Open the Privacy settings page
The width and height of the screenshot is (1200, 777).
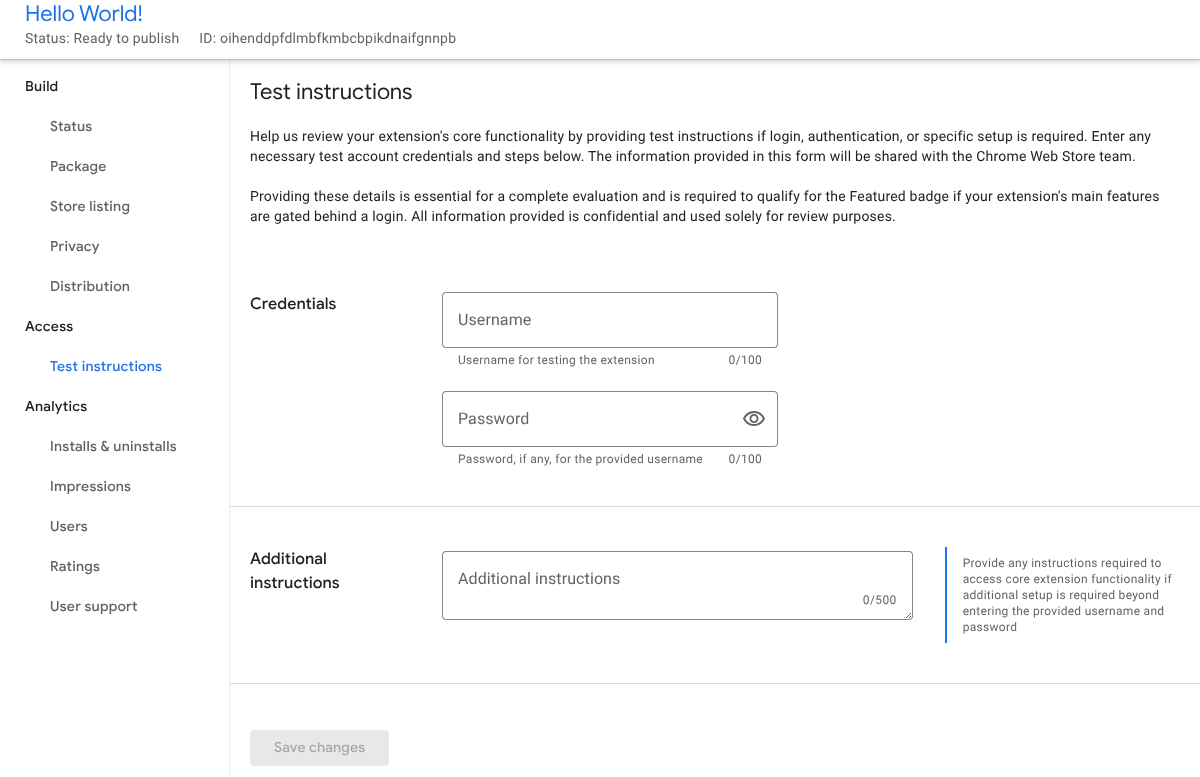tap(74, 246)
